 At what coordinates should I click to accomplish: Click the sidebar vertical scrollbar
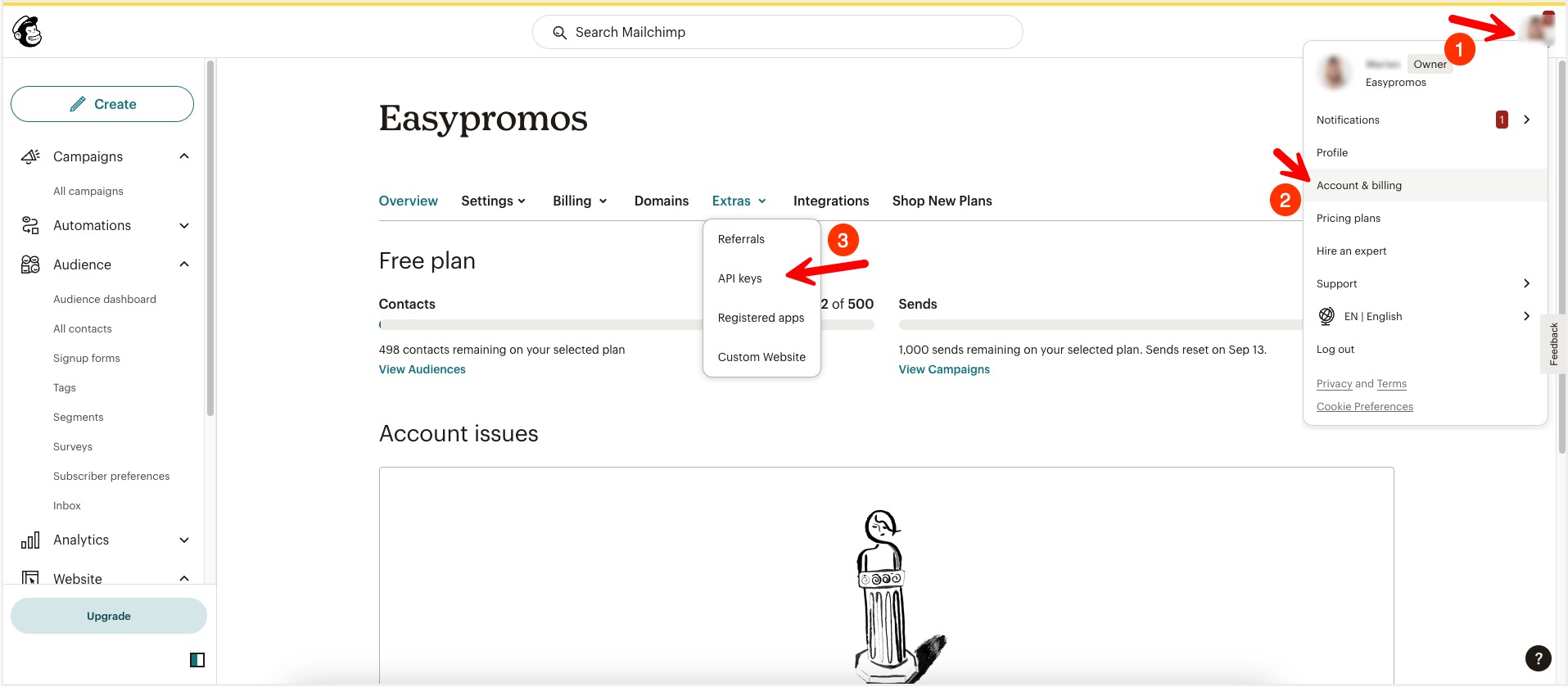click(x=210, y=237)
